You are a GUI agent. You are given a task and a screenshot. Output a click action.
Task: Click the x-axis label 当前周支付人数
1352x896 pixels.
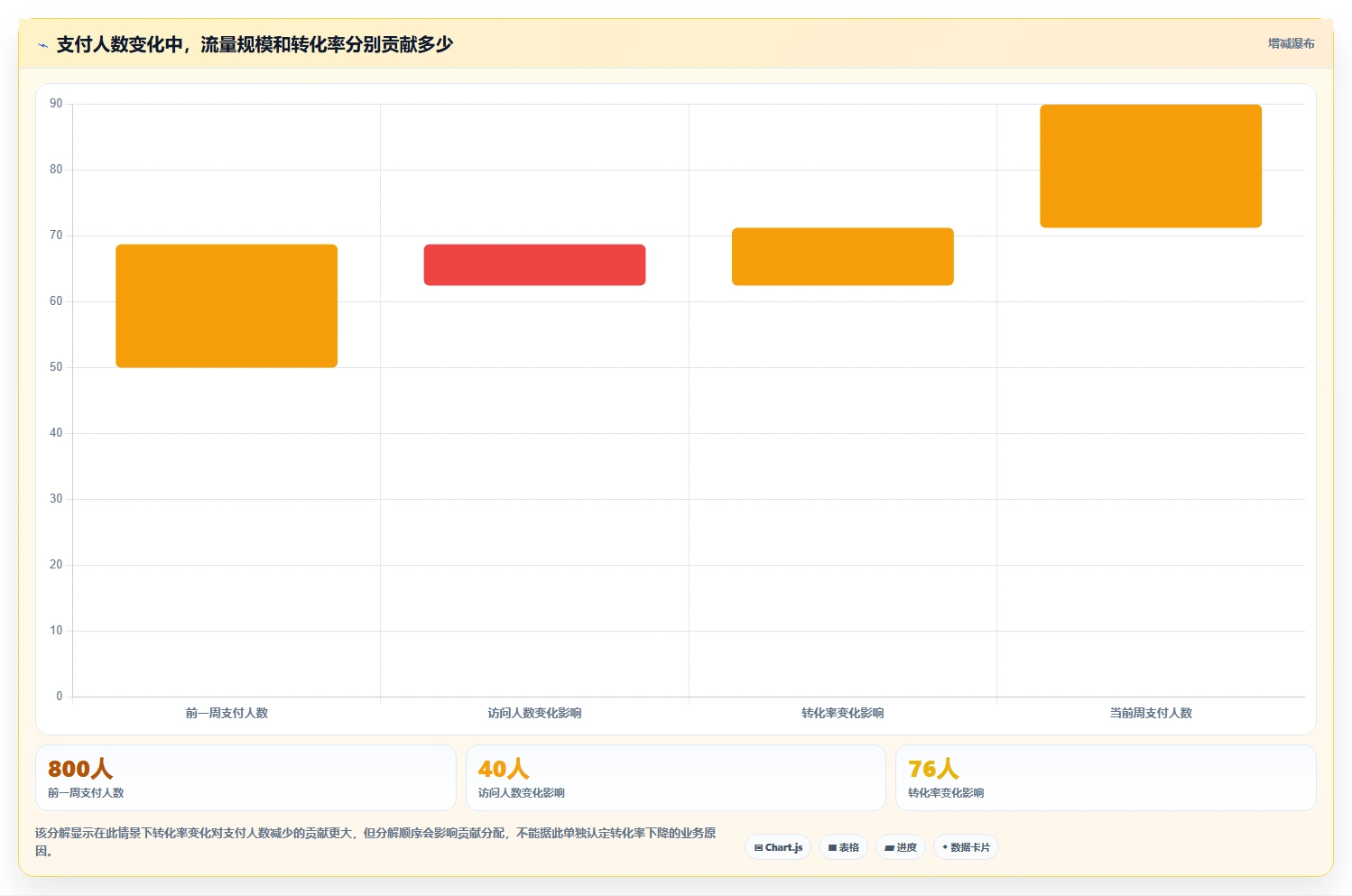[1151, 713]
